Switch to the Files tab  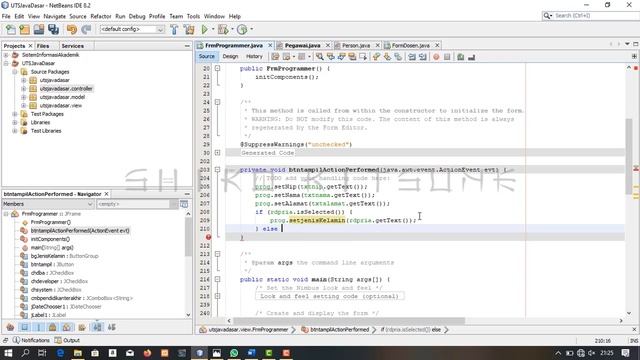pyautogui.click(x=43, y=46)
